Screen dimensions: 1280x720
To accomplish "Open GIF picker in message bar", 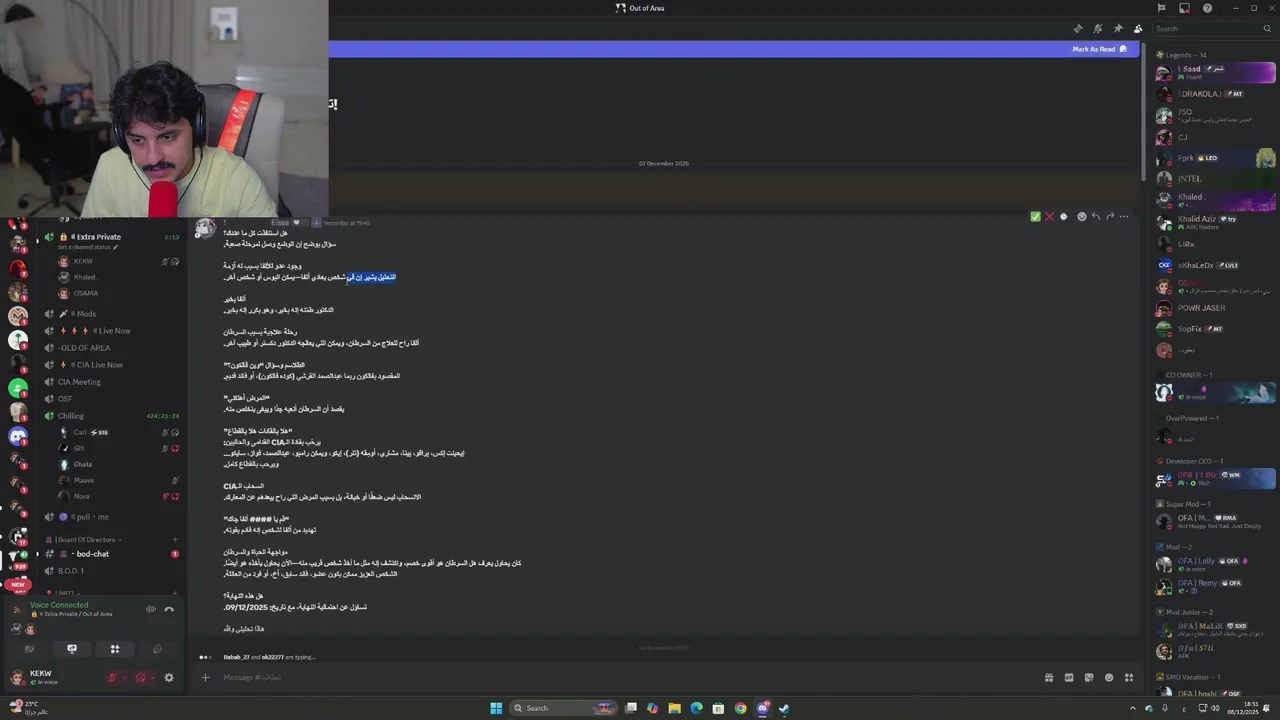I will 1069,677.
